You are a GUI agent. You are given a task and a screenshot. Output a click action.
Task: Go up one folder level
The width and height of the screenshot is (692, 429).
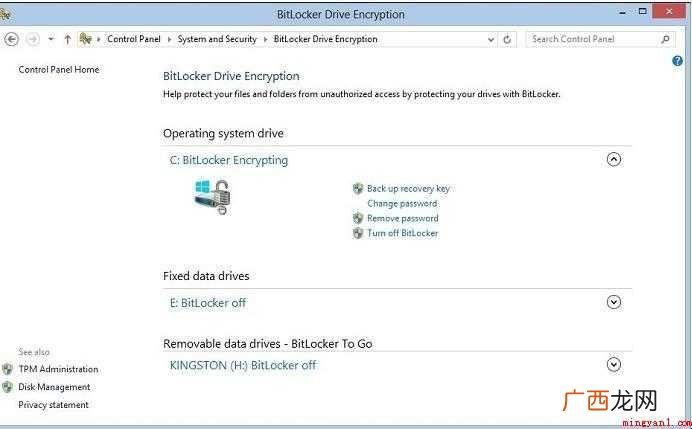point(68,39)
